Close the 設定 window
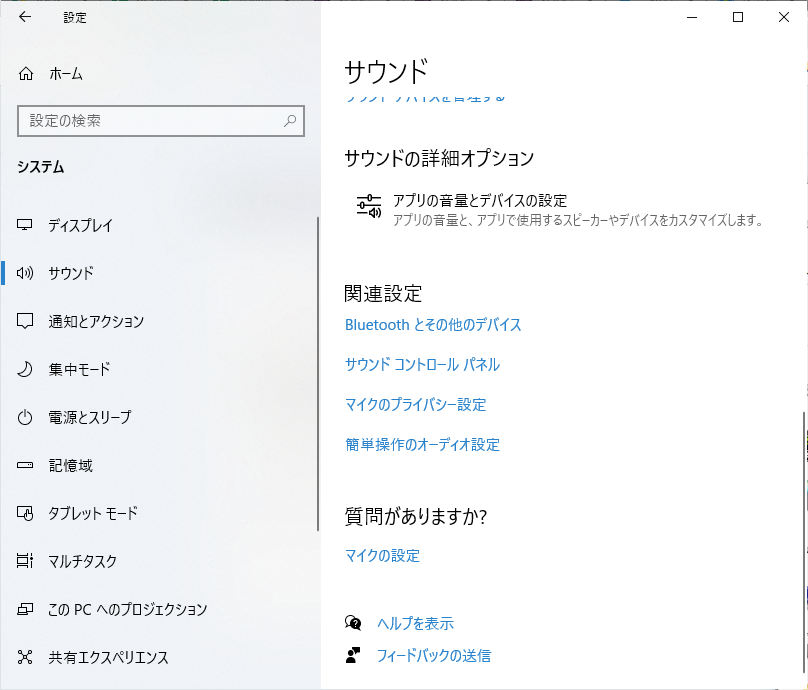Screen dimensions: 808x690 click(x=784, y=17)
